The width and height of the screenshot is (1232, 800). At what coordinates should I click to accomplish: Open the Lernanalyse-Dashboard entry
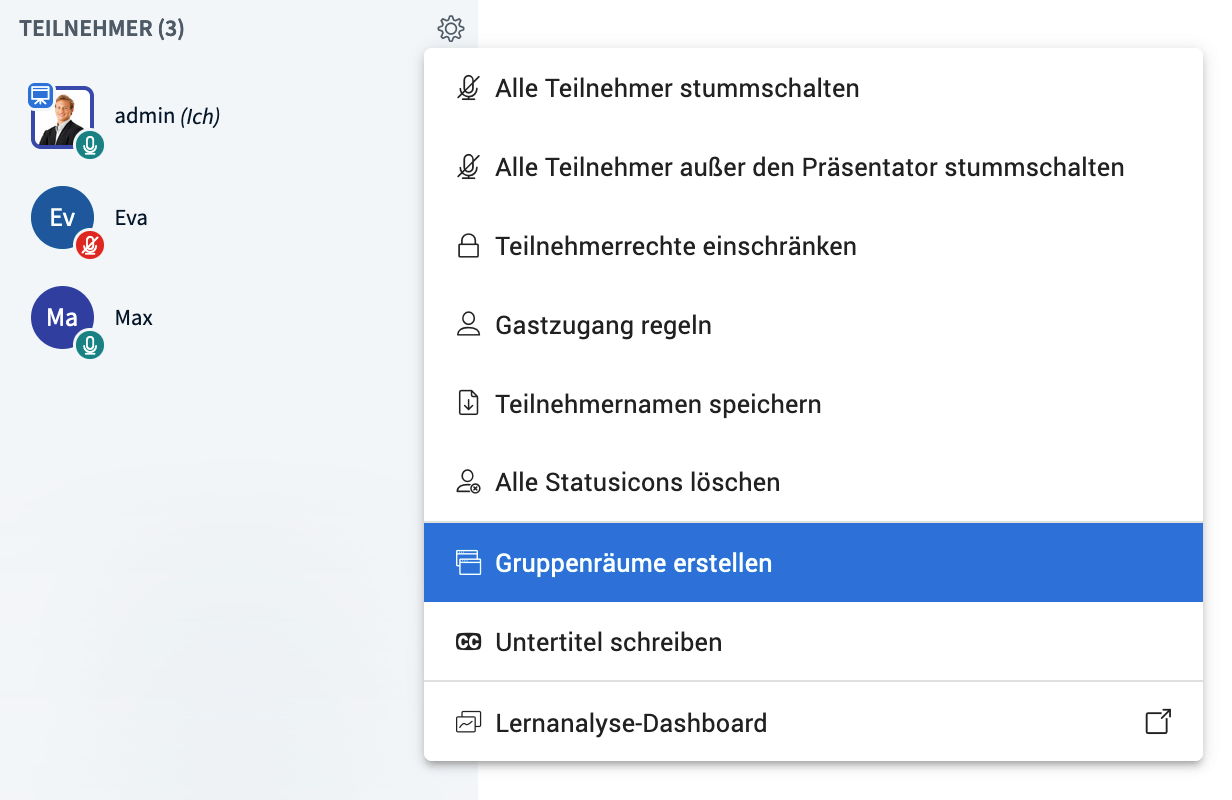[x=813, y=722]
